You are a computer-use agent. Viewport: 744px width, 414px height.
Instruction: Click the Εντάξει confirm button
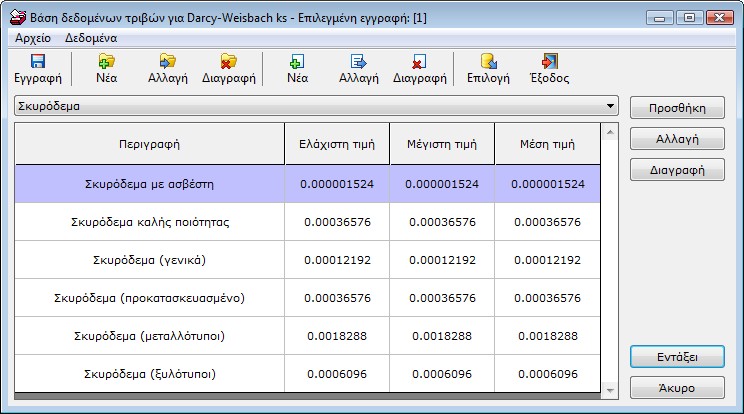tap(677, 356)
